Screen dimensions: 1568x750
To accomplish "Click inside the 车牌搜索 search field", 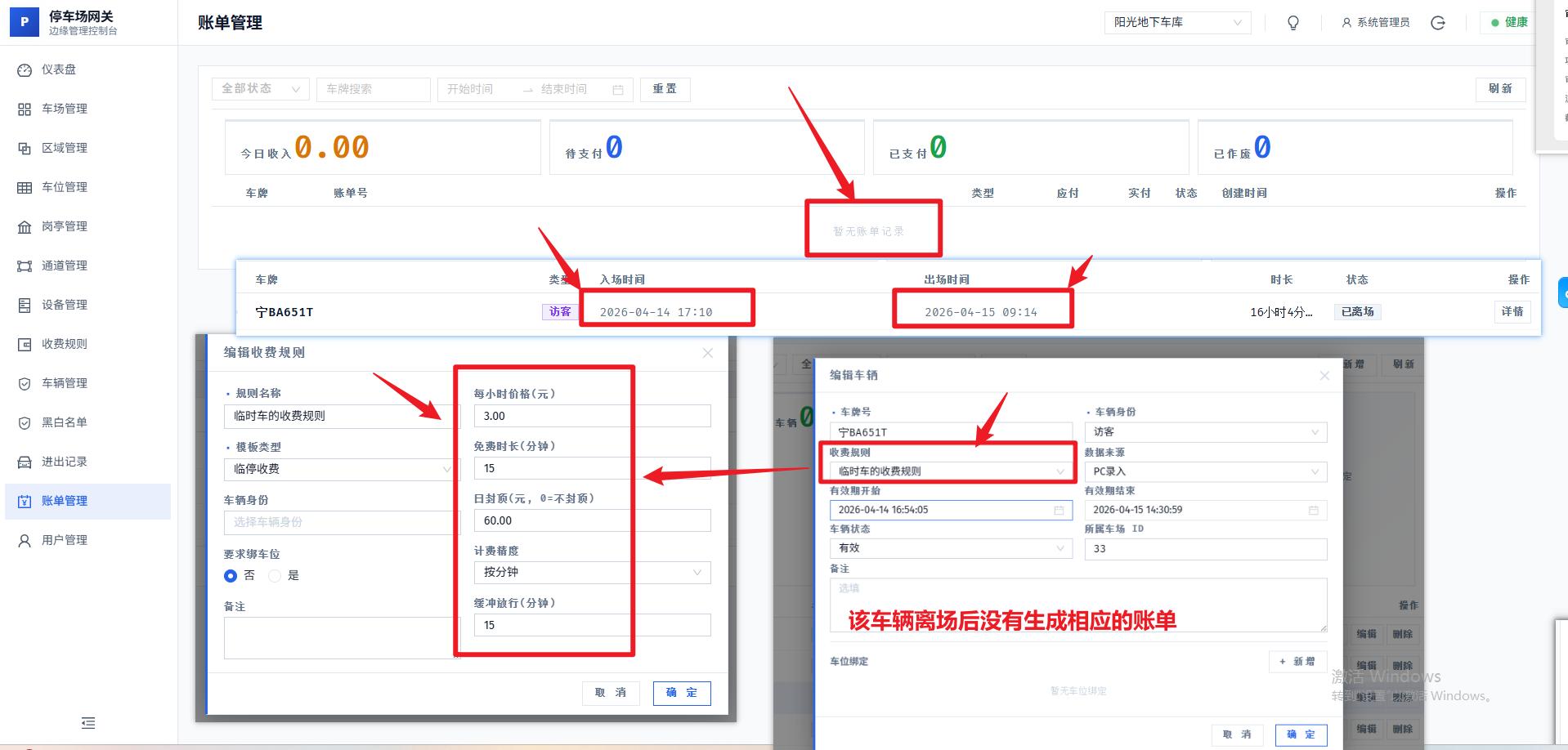I will coord(373,89).
